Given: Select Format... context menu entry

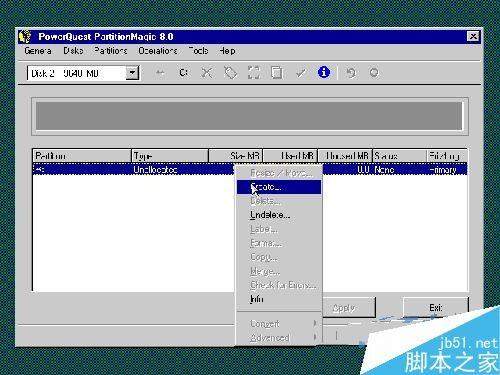Looking at the screenshot, I should click(x=279, y=243).
